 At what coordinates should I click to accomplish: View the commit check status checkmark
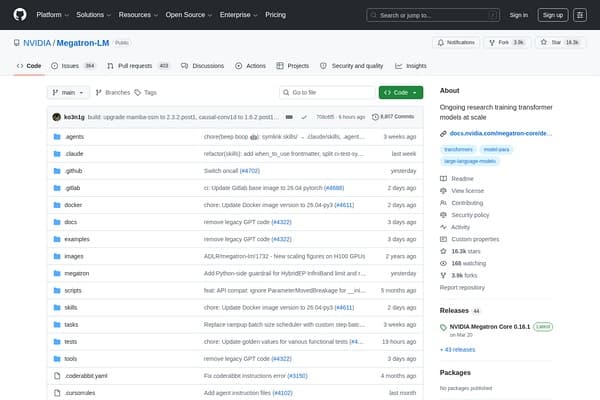(304, 117)
